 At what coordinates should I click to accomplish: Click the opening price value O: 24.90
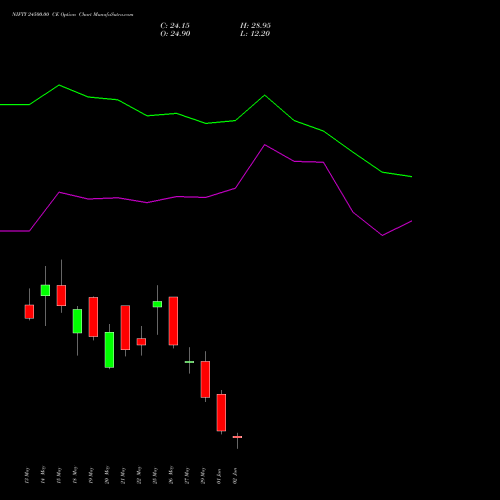tap(175, 34)
